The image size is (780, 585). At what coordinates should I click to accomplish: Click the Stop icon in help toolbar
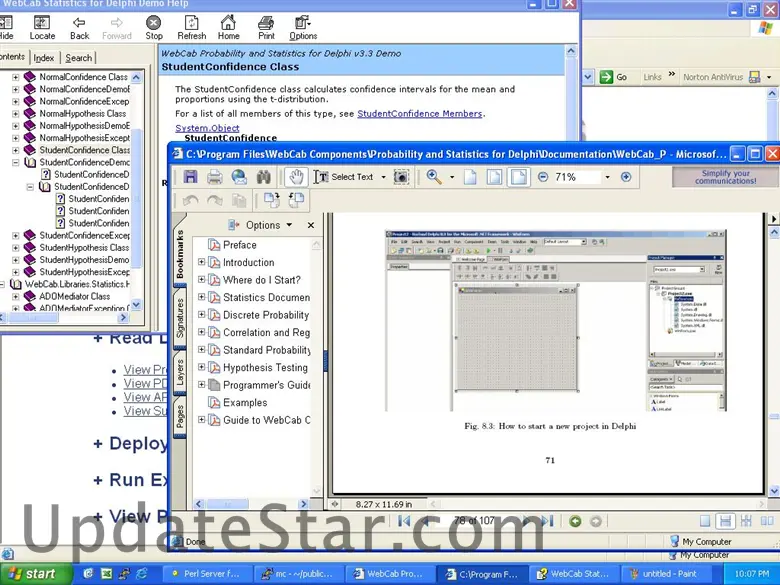[153, 28]
